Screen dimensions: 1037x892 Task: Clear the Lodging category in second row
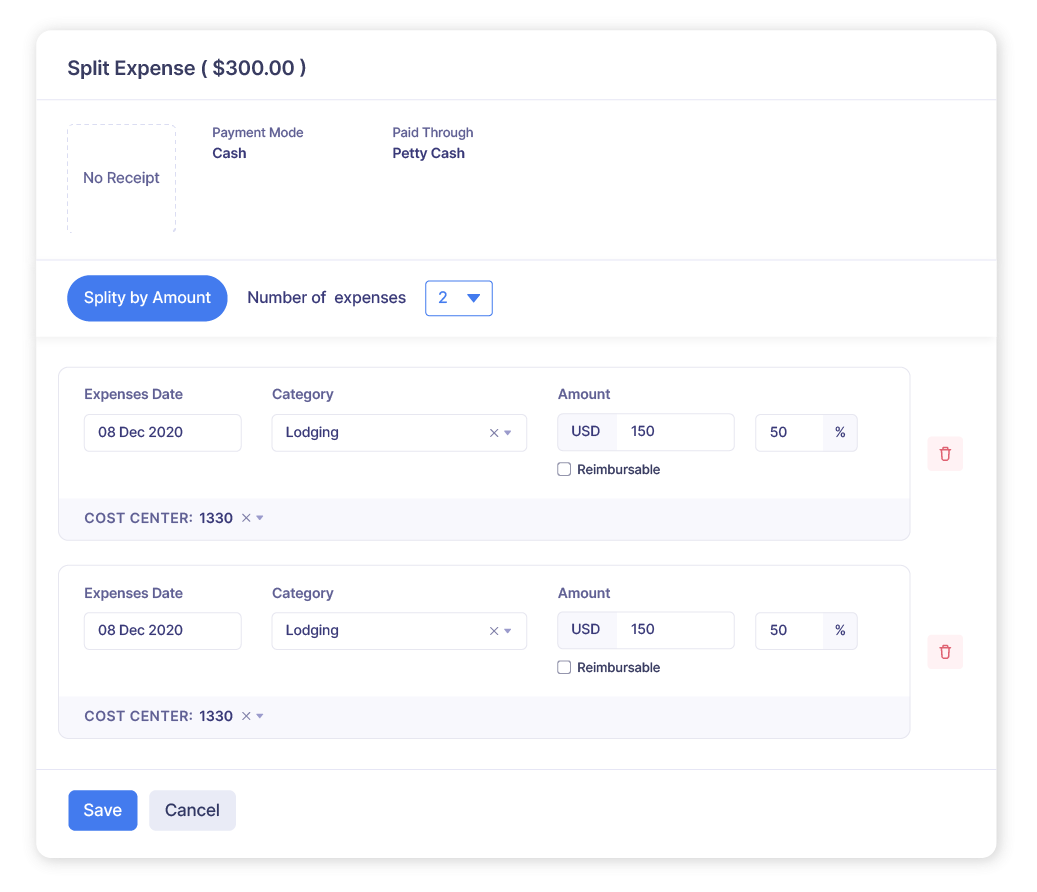[493, 630]
